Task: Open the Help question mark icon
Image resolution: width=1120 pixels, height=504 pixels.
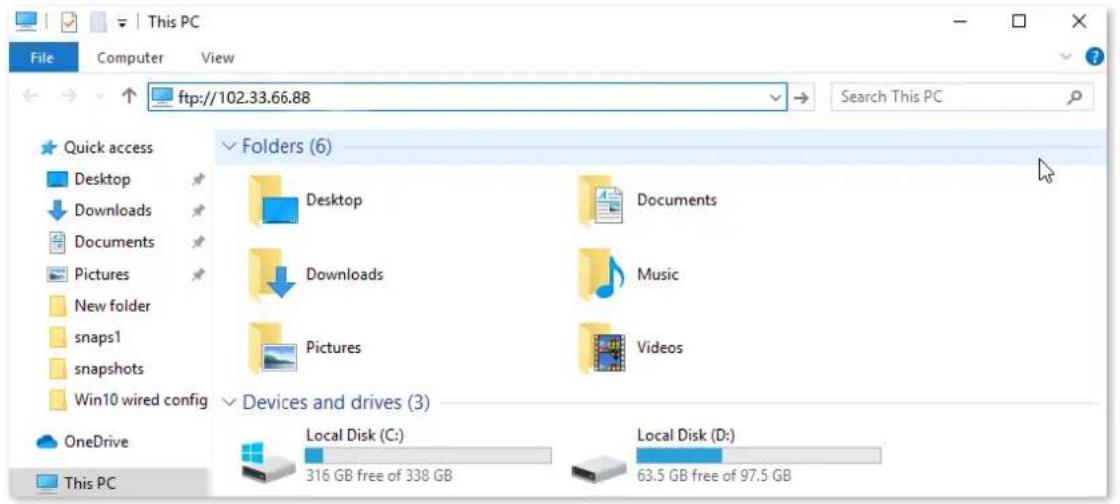Action: (x=1094, y=57)
